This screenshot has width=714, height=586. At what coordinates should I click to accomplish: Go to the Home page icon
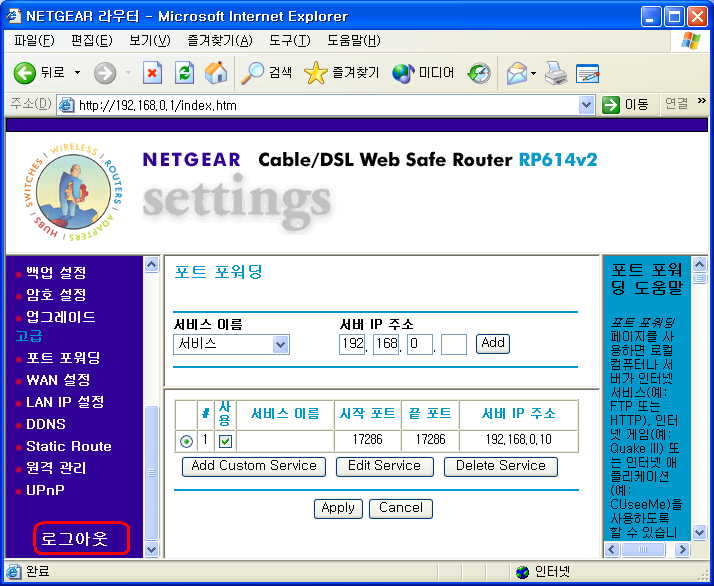coord(216,73)
